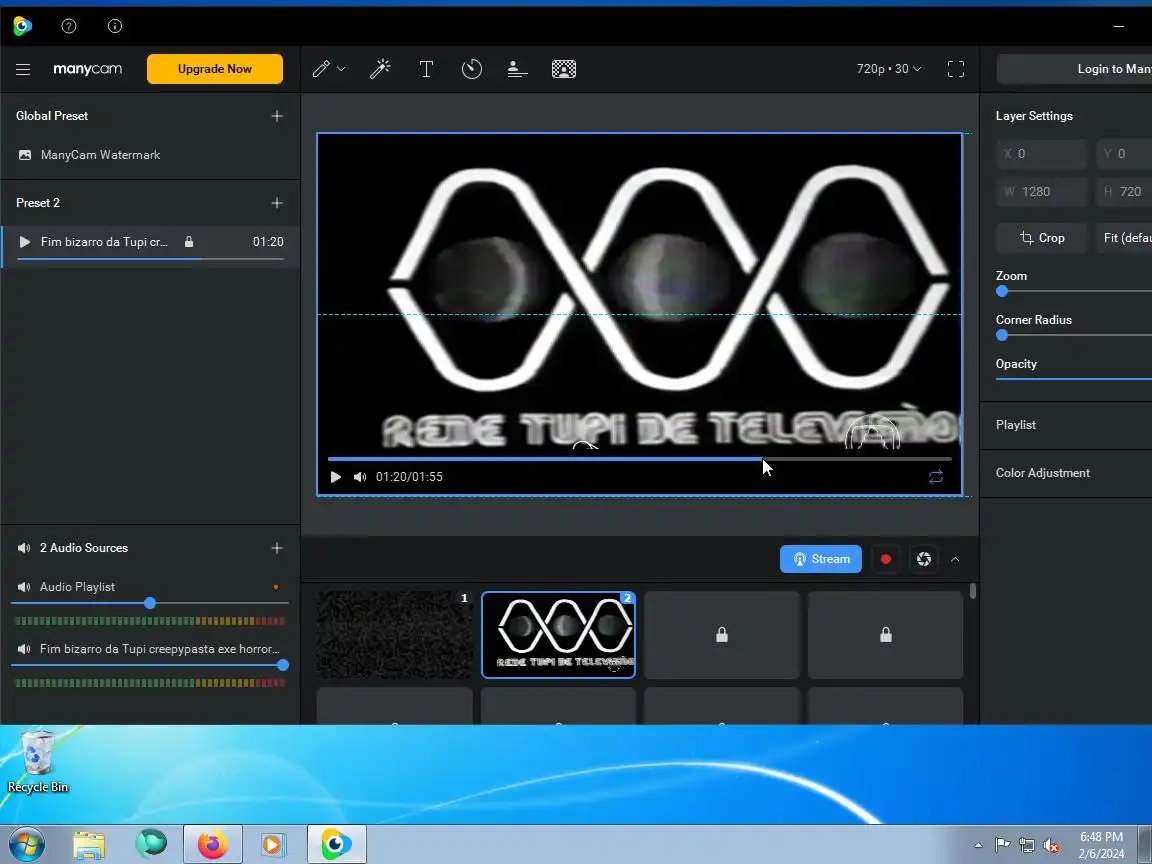The width and height of the screenshot is (1152, 864).
Task: Play the video in preview
Action: pos(336,477)
